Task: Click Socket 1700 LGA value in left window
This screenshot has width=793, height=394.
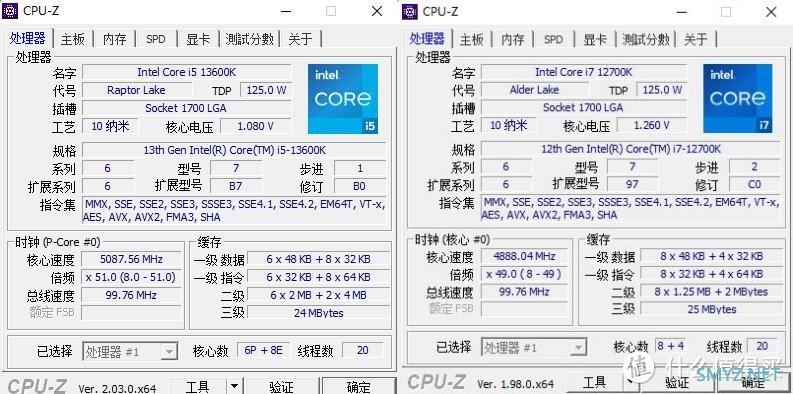Action: (x=187, y=108)
